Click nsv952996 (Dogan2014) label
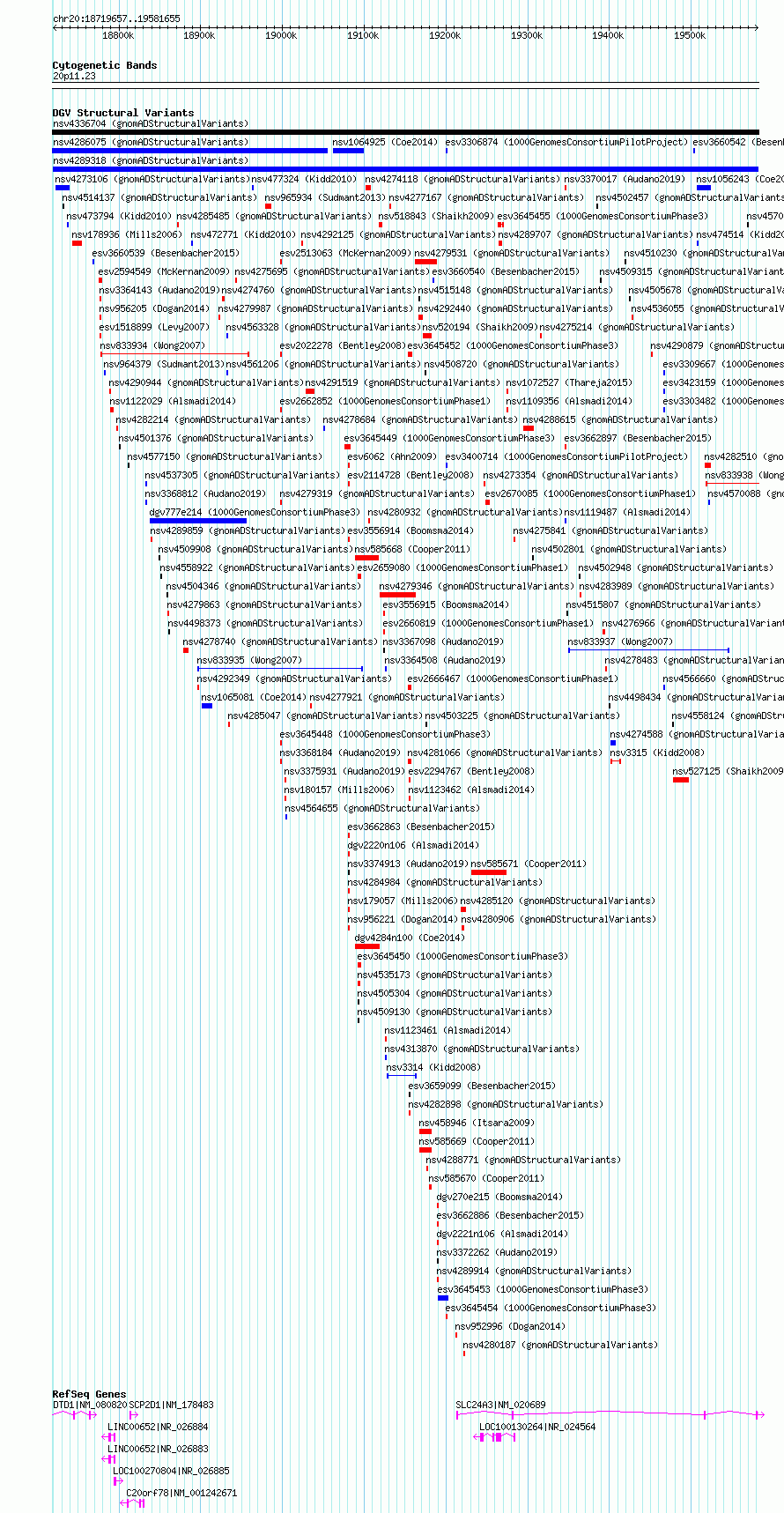This screenshot has height=1513, width=784. point(510,1326)
